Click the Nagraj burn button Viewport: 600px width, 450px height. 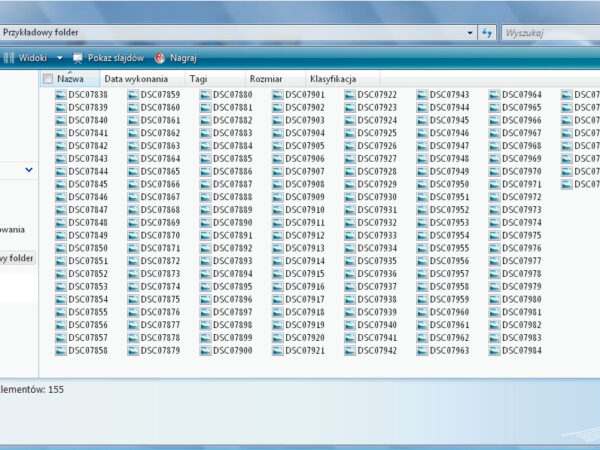(183, 58)
